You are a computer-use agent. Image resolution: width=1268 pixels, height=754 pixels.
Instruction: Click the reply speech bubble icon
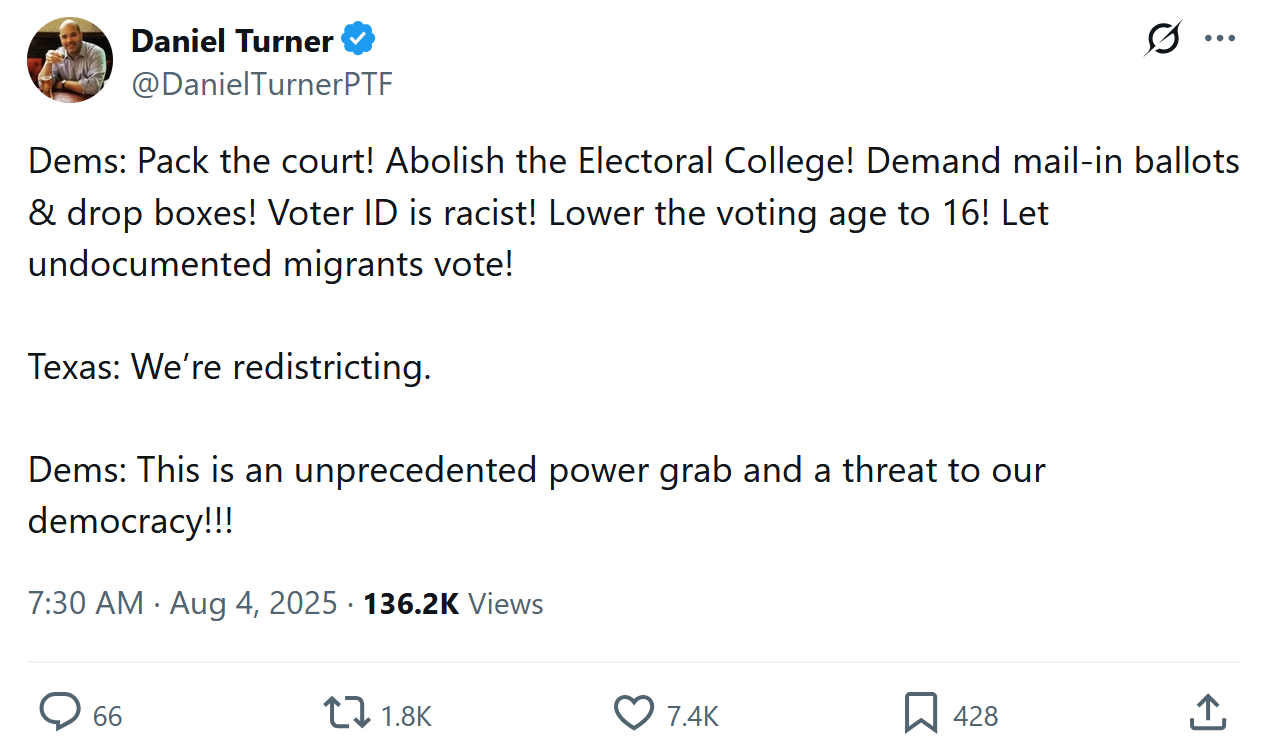pos(60,714)
